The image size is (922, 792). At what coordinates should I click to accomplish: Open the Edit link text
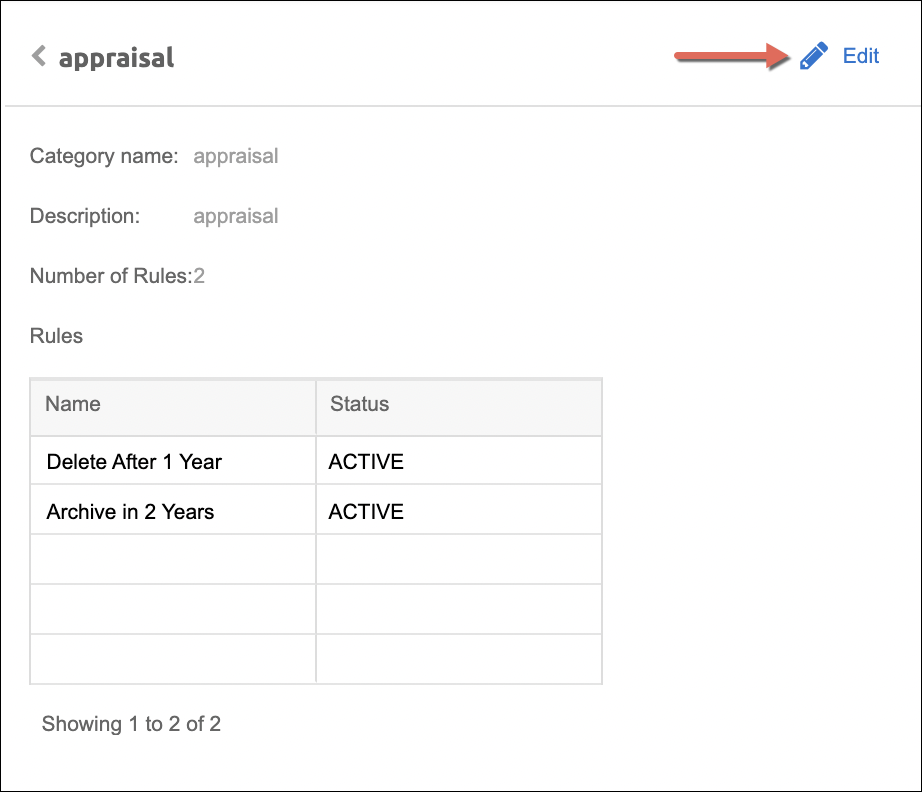coord(860,56)
